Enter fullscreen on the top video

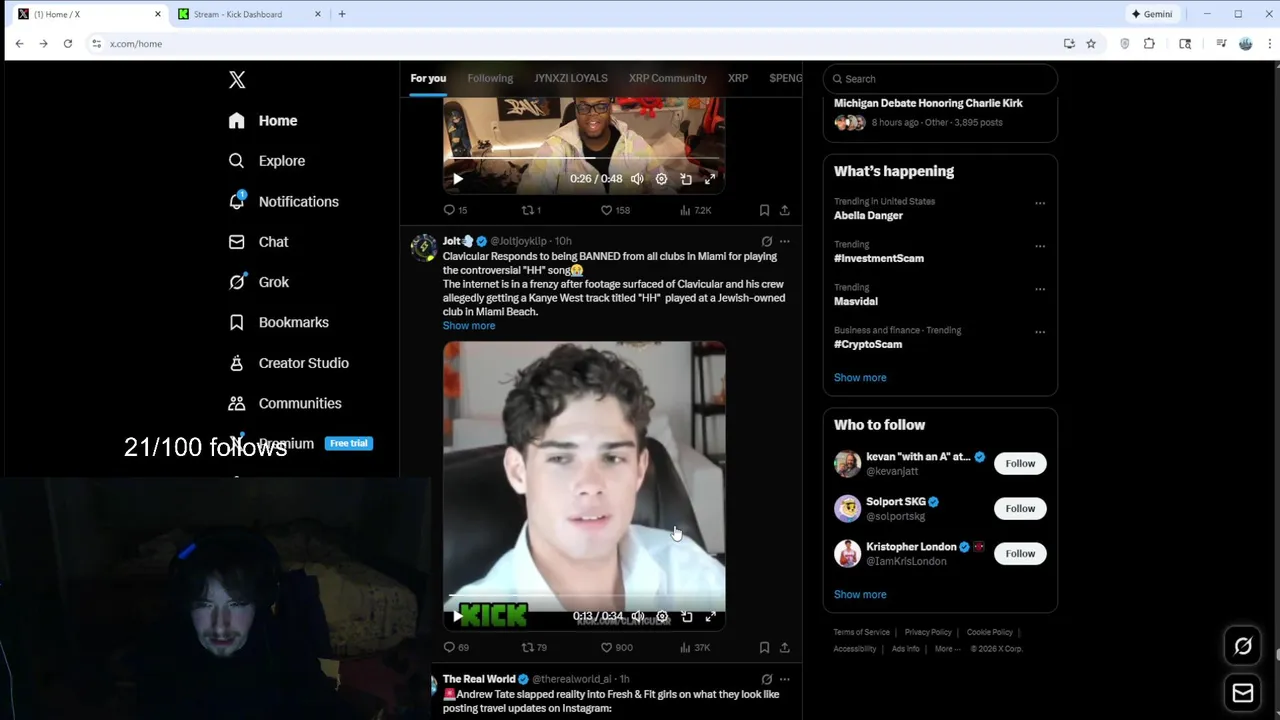tap(710, 179)
